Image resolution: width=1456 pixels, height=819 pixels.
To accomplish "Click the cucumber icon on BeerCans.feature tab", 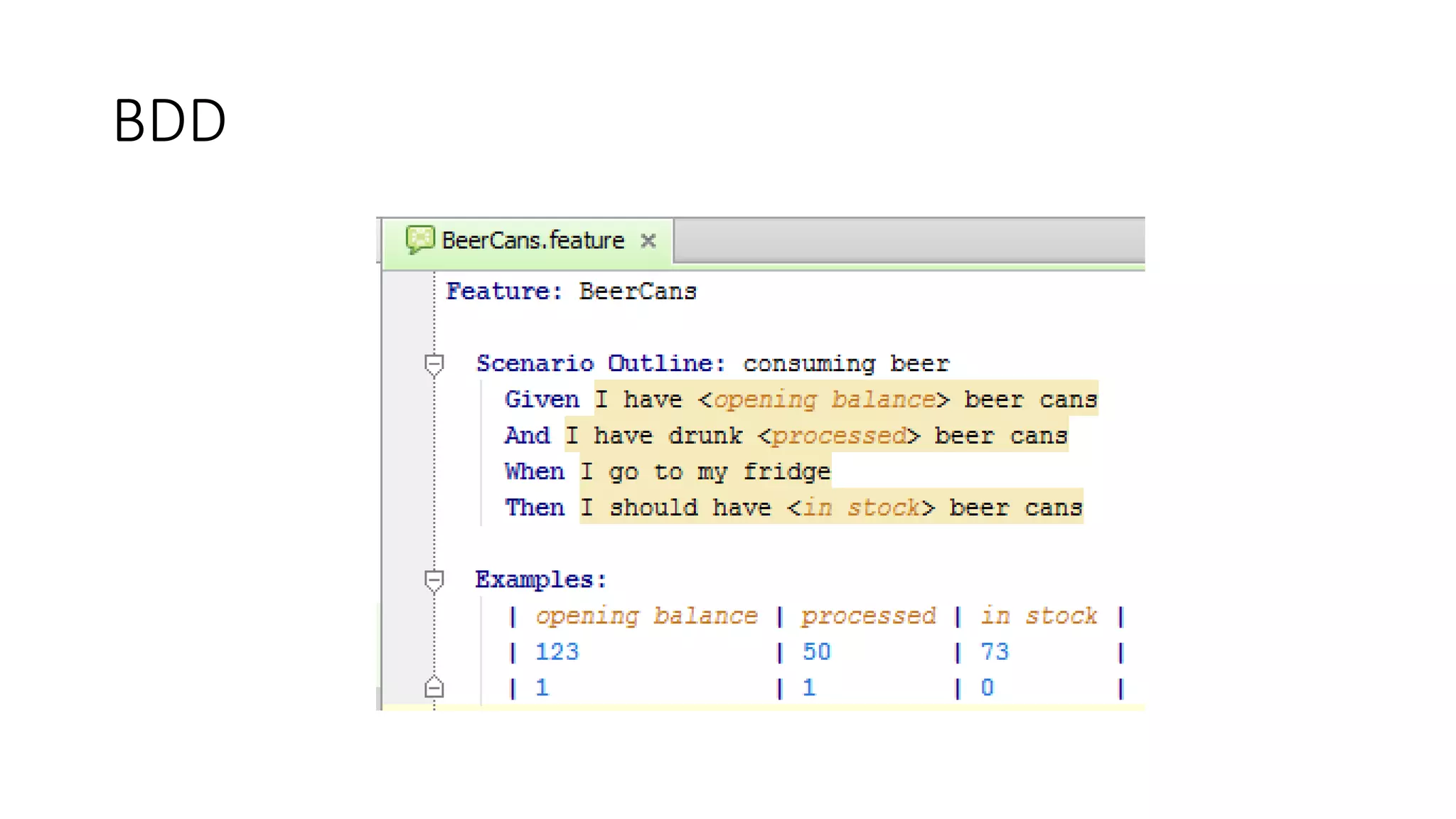I will pos(419,240).
